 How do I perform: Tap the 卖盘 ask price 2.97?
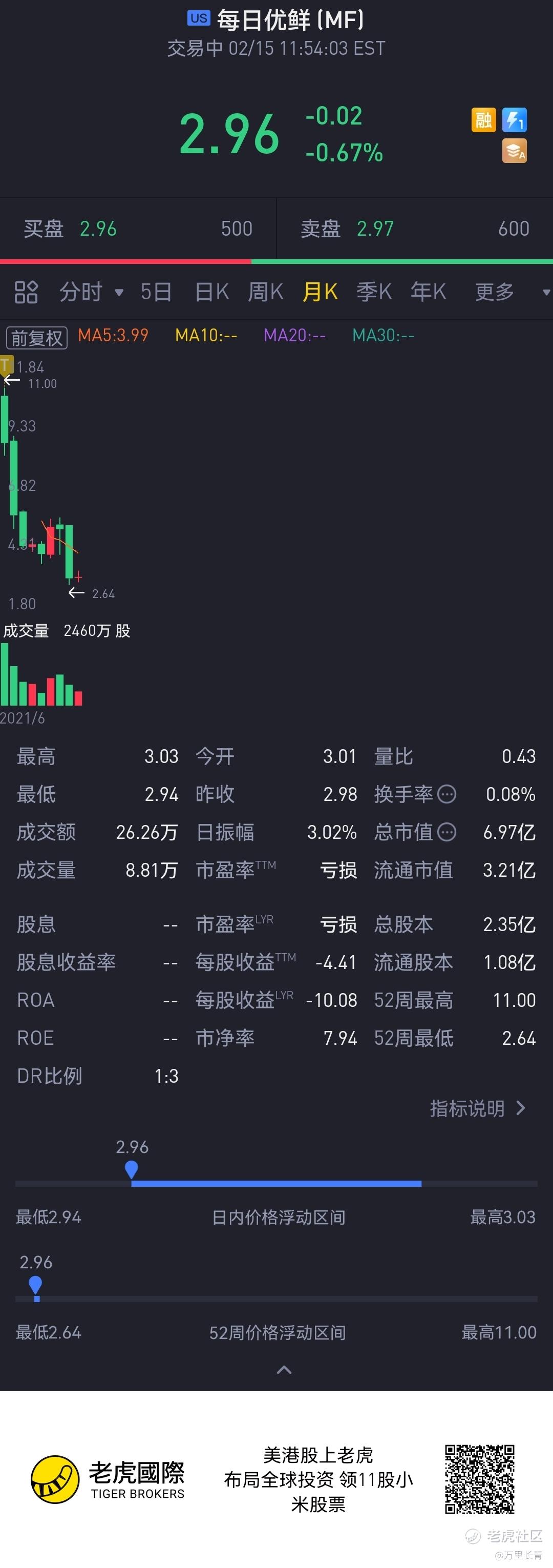click(x=375, y=229)
